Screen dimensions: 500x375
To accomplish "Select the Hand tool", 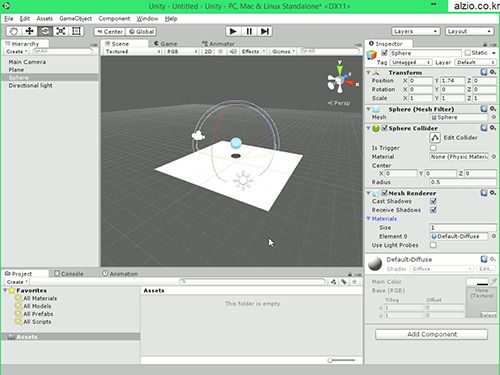I will click(x=13, y=31).
